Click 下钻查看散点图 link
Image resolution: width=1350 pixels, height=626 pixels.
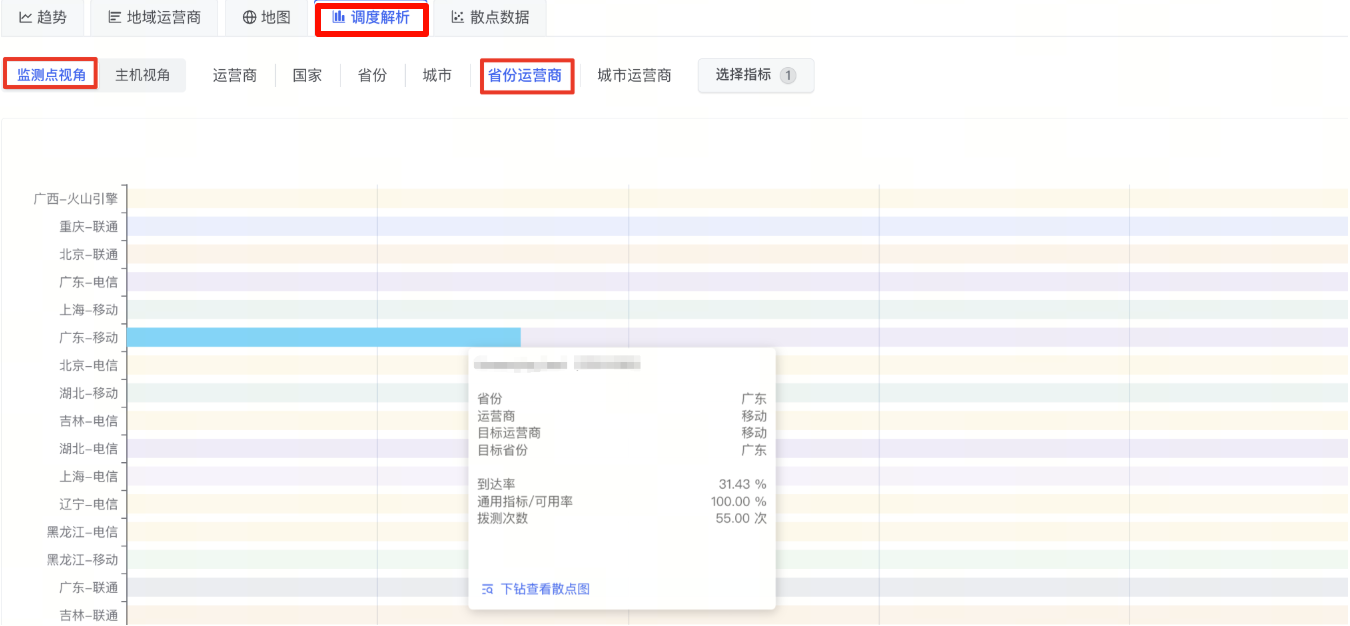pos(545,589)
